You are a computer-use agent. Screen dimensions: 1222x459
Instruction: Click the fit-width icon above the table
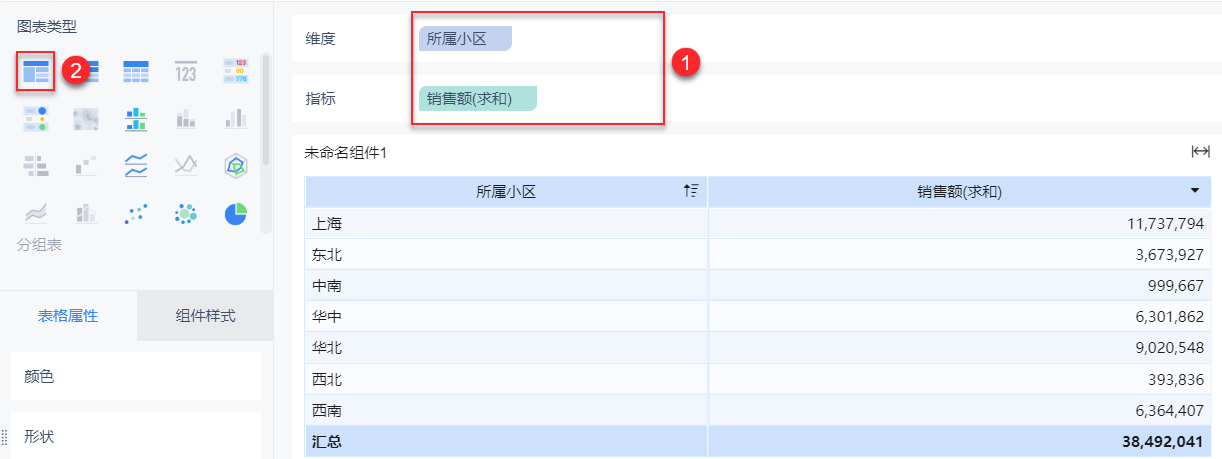1200,151
